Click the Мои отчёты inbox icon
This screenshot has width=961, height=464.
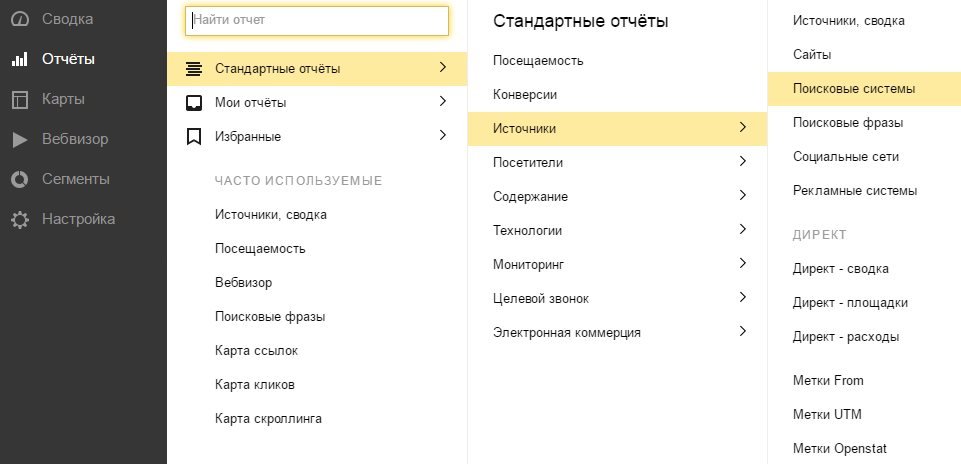[194, 102]
